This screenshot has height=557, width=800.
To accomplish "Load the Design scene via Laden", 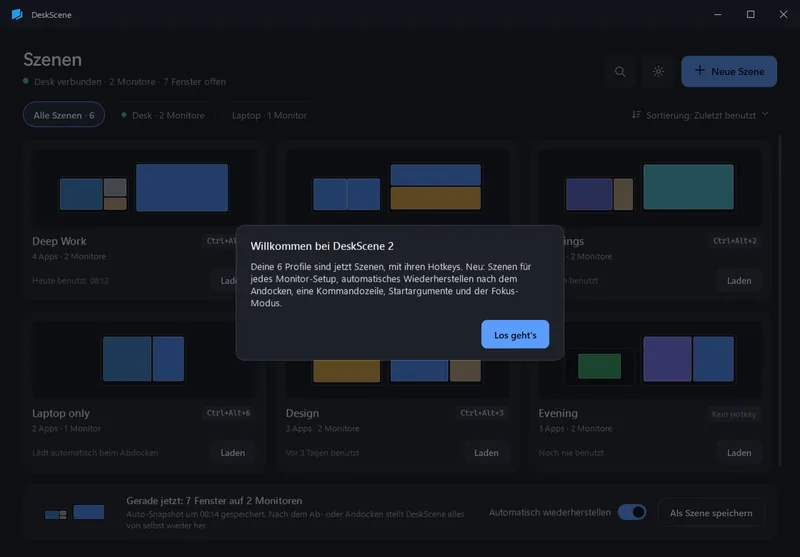I will [x=486, y=452].
